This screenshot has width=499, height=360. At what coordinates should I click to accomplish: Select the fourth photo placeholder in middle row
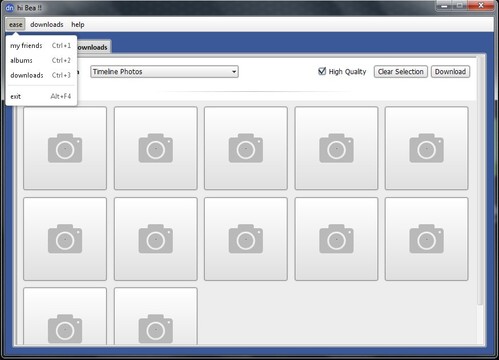click(x=336, y=239)
